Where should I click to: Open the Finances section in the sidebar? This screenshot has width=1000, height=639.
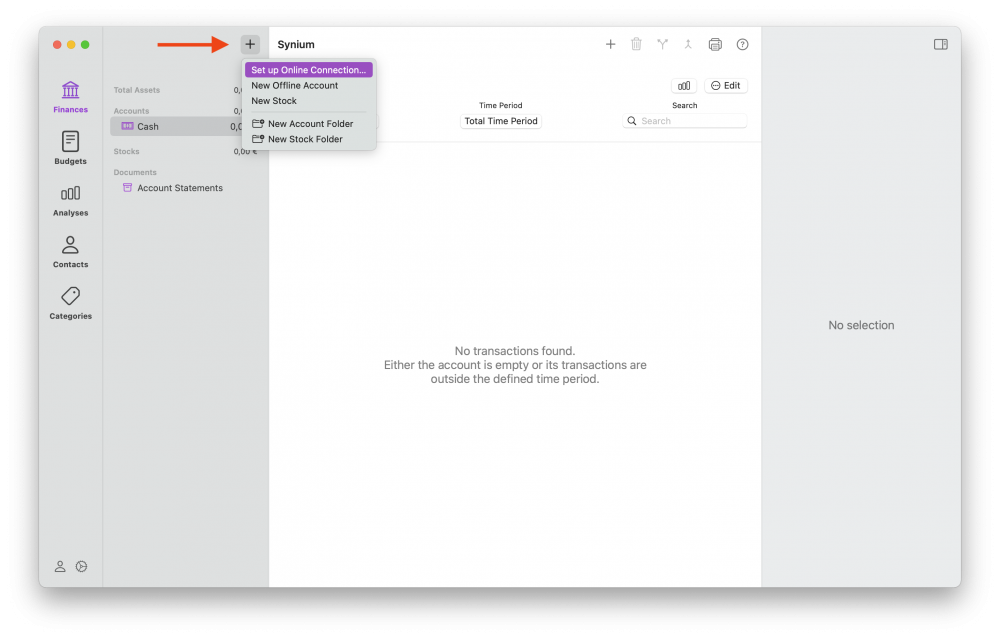[x=70, y=95]
